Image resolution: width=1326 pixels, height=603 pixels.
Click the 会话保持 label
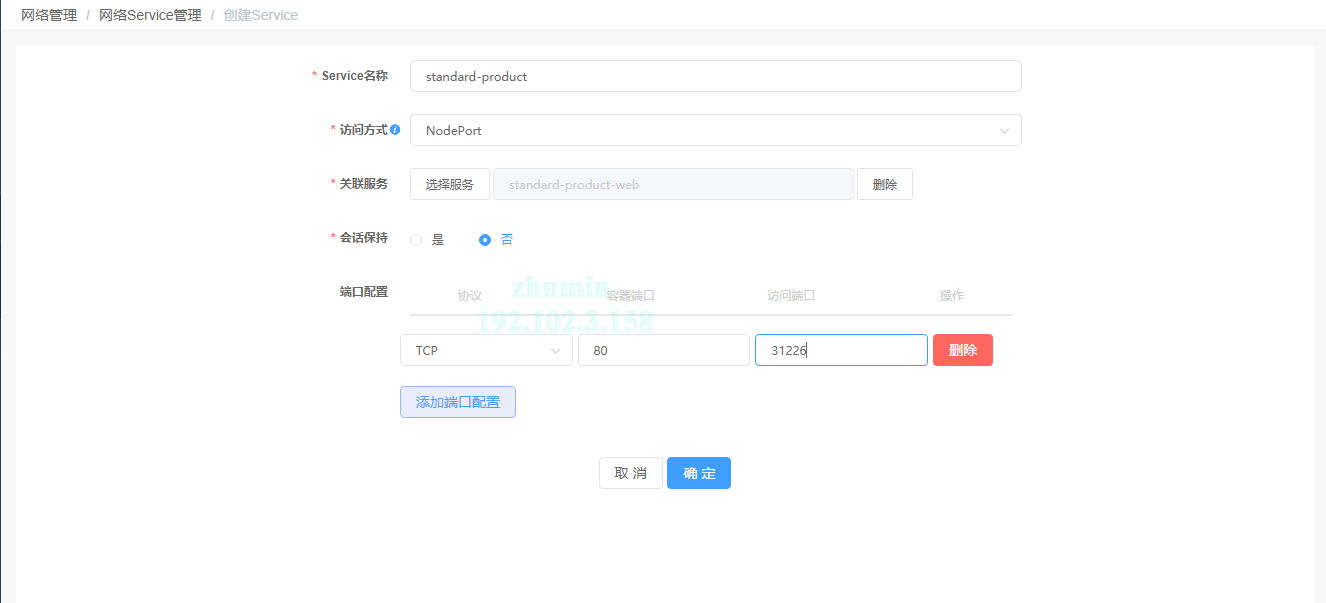364,238
